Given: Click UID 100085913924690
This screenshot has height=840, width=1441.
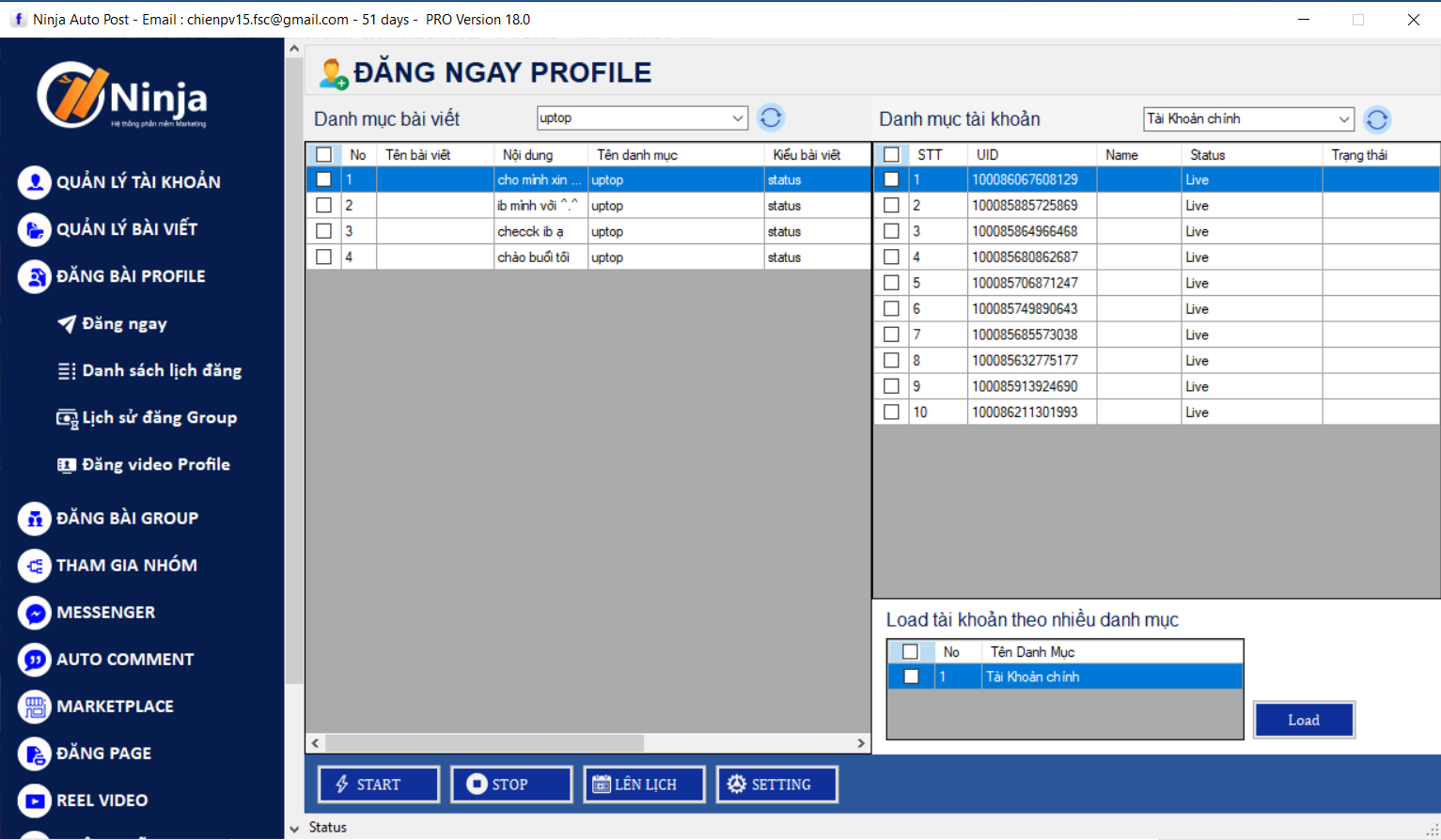Looking at the screenshot, I should (x=1025, y=386).
